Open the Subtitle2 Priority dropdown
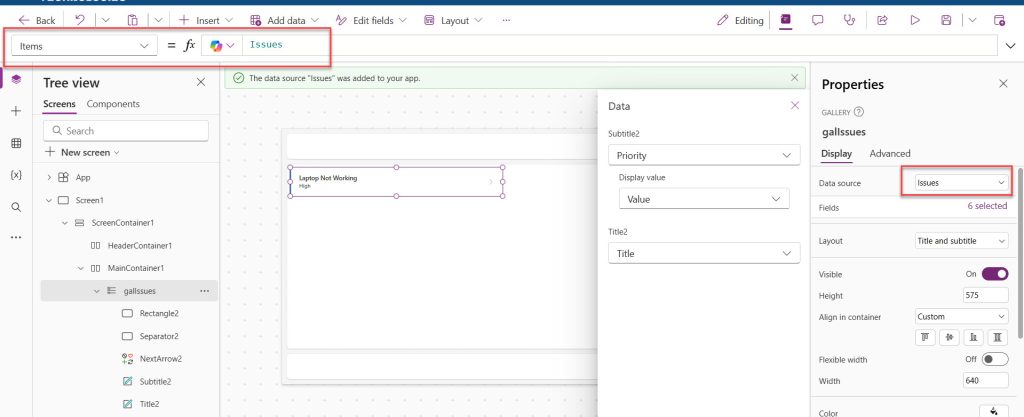 (704, 155)
